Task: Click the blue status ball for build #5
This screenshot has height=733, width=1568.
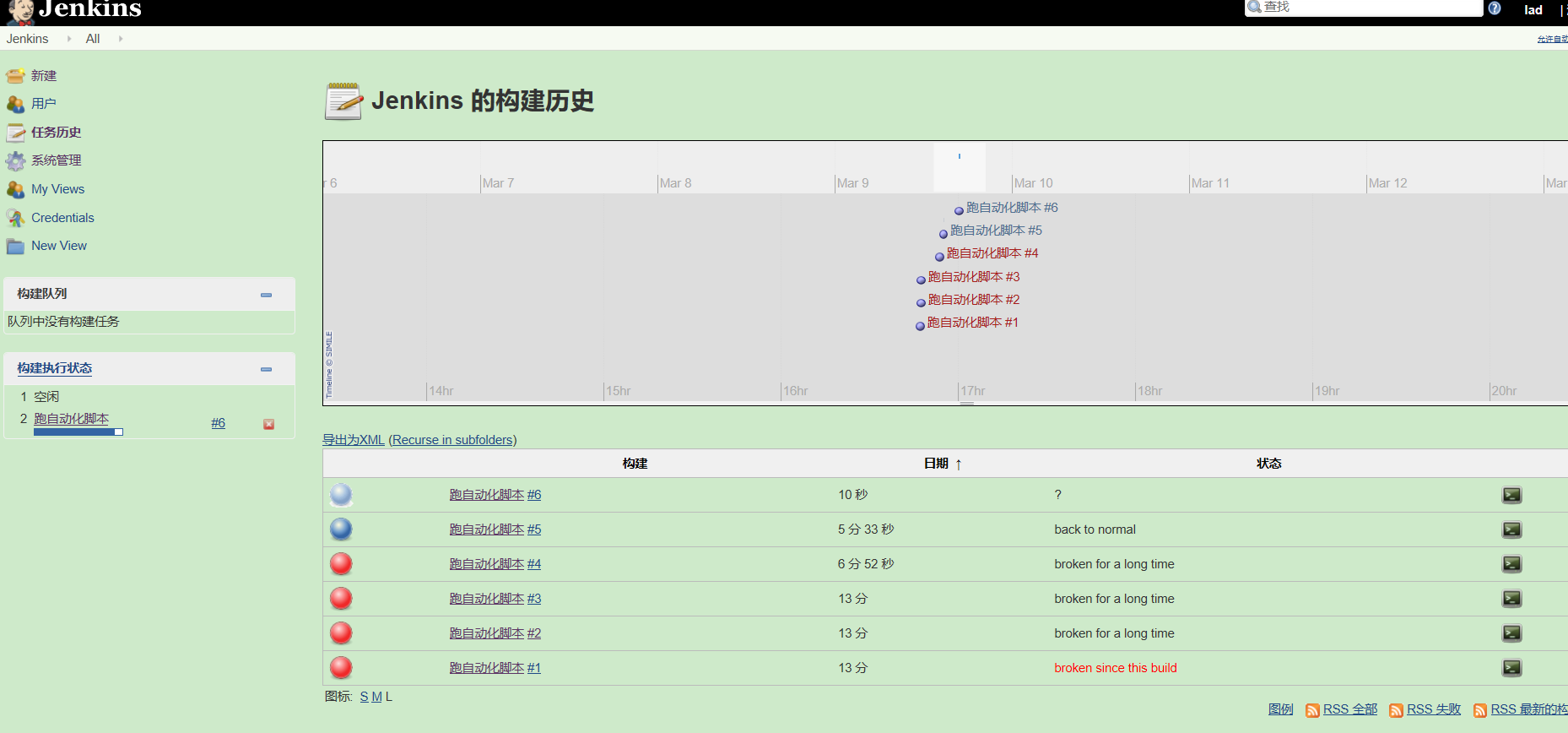Action: coord(341,529)
